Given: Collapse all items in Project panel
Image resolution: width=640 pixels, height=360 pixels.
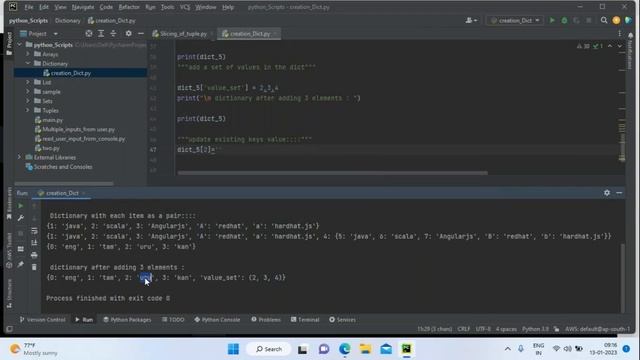Looking at the screenshot, I should [x=113, y=33].
